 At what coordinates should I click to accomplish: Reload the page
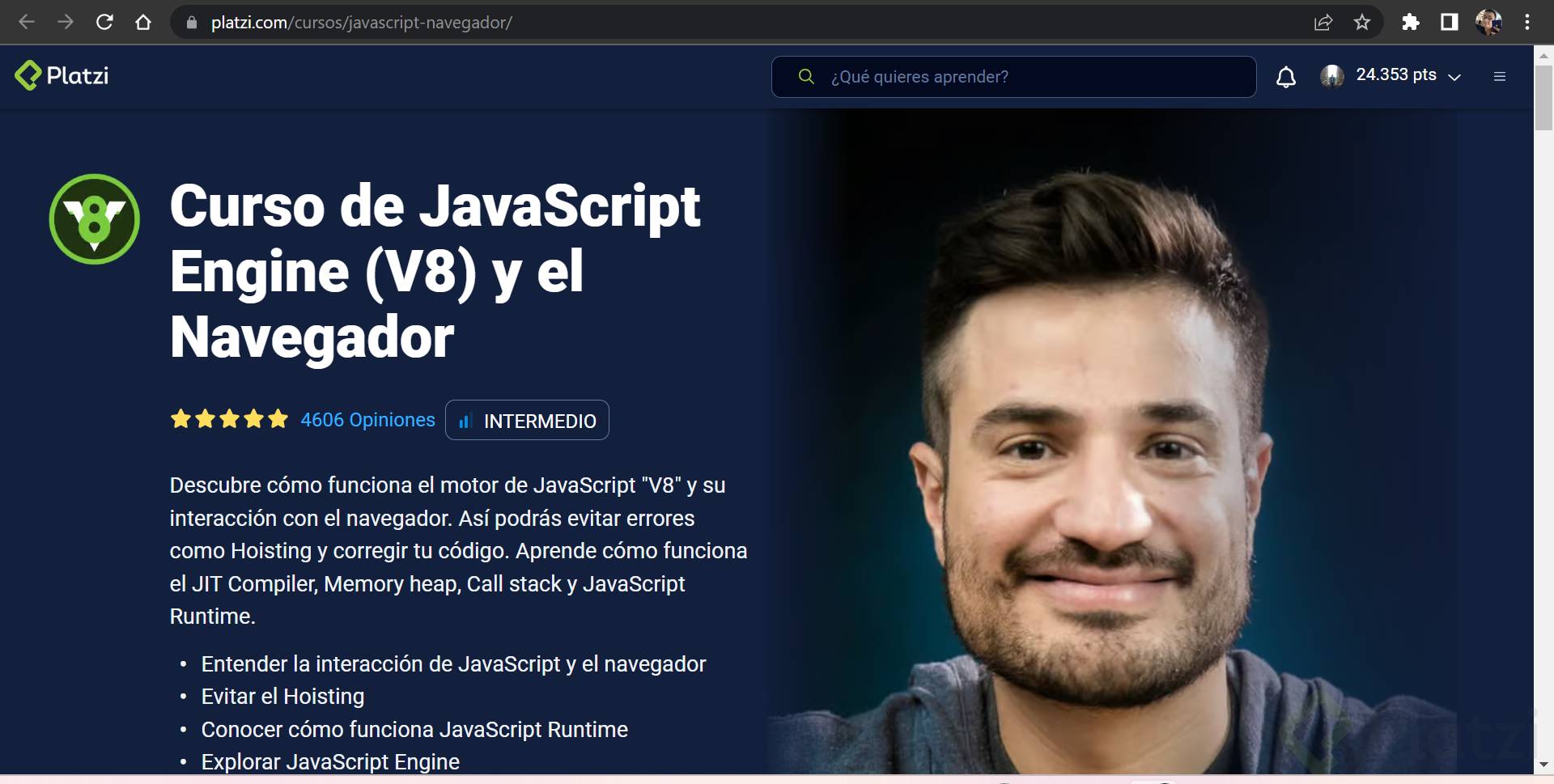[x=104, y=22]
